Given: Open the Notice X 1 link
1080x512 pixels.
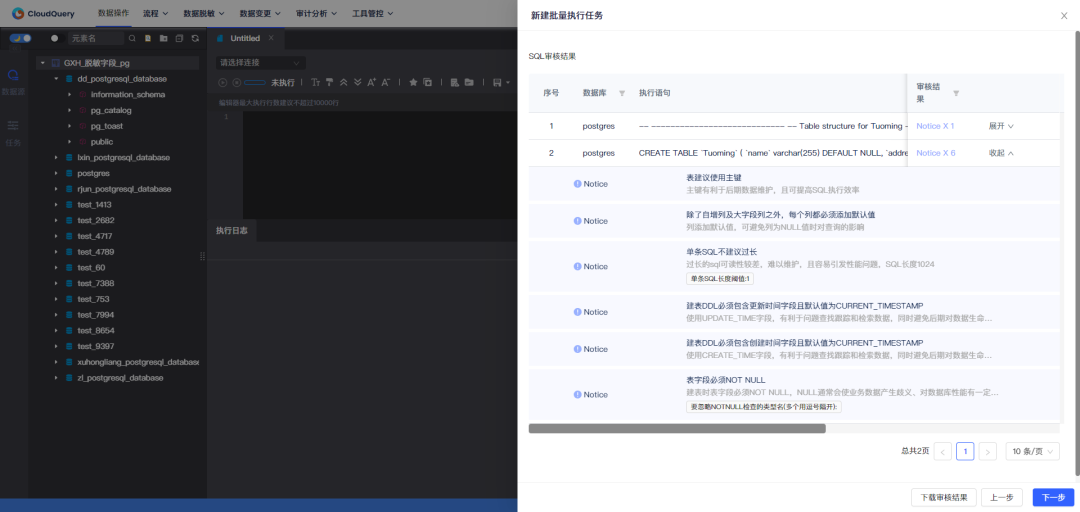Looking at the screenshot, I should 935,126.
